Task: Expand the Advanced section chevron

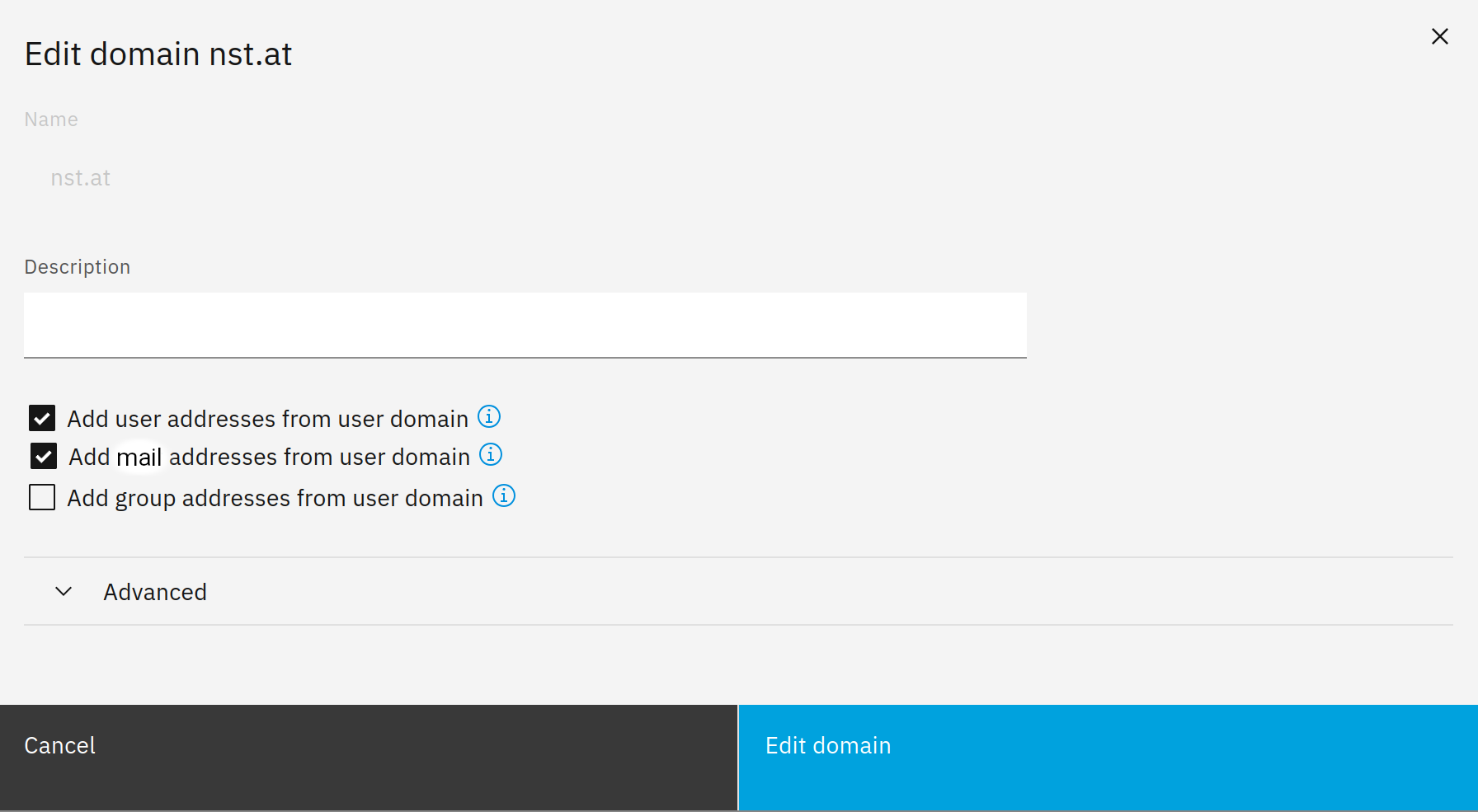Action: click(x=64, y=592)
